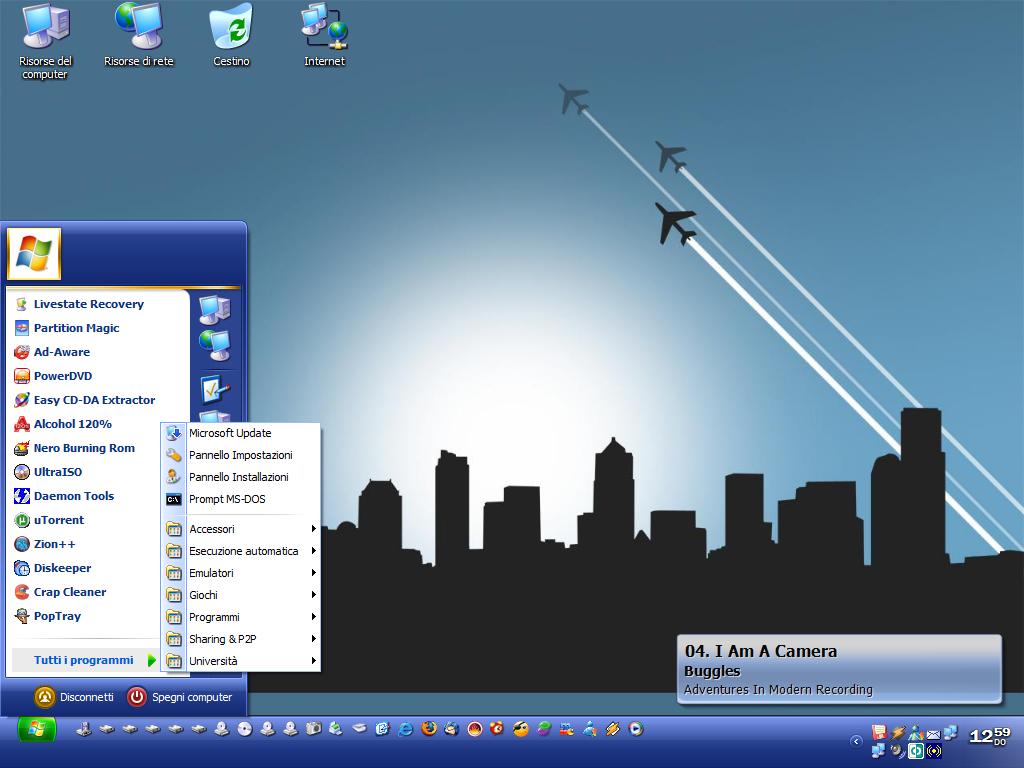Click the network globe icon in Start menu right column

tap(215, 344)
